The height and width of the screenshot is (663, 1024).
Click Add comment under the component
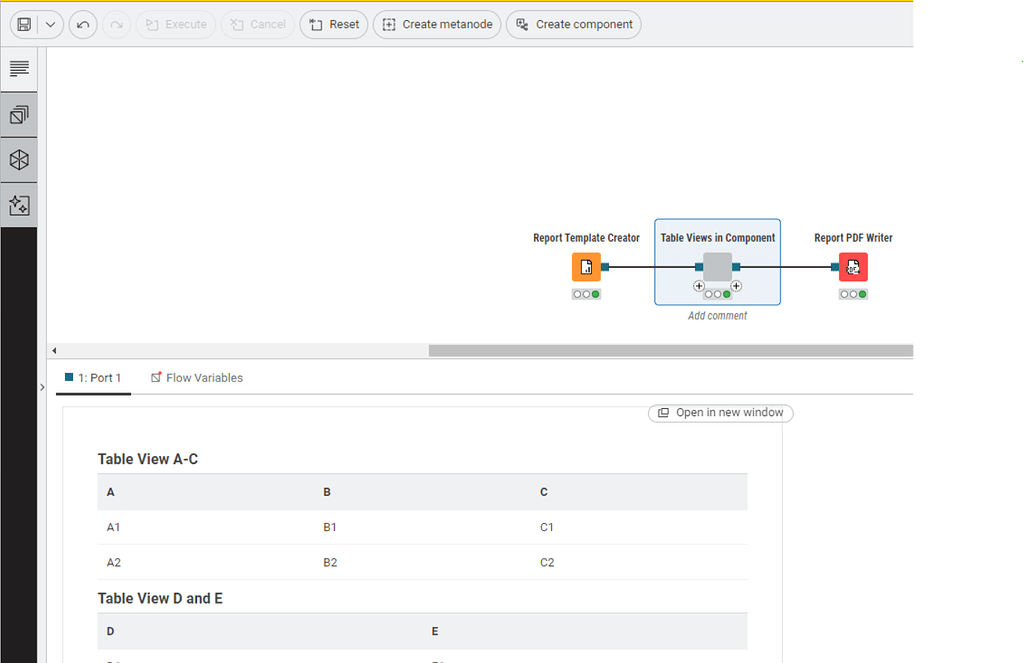pyautogui.click(x=717, y=315)
